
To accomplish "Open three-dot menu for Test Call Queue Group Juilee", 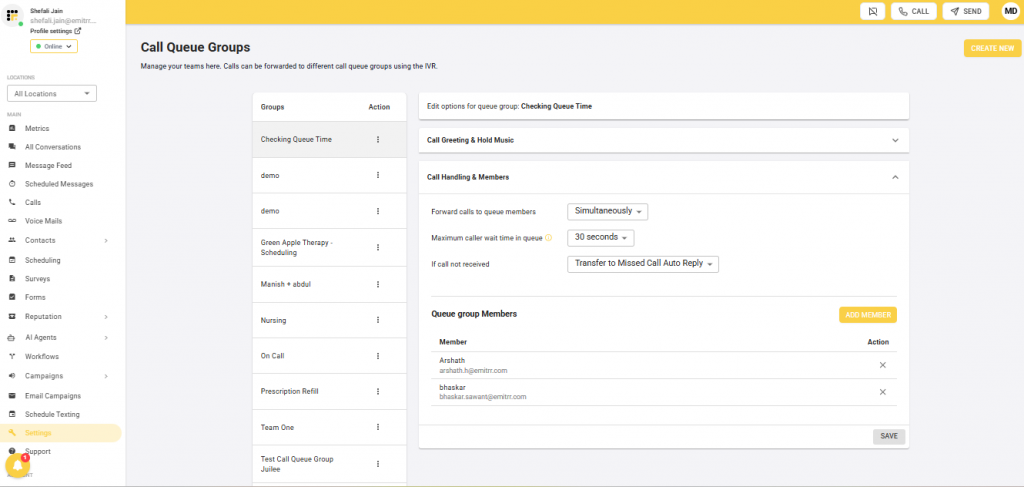I will tap(378, 464).
